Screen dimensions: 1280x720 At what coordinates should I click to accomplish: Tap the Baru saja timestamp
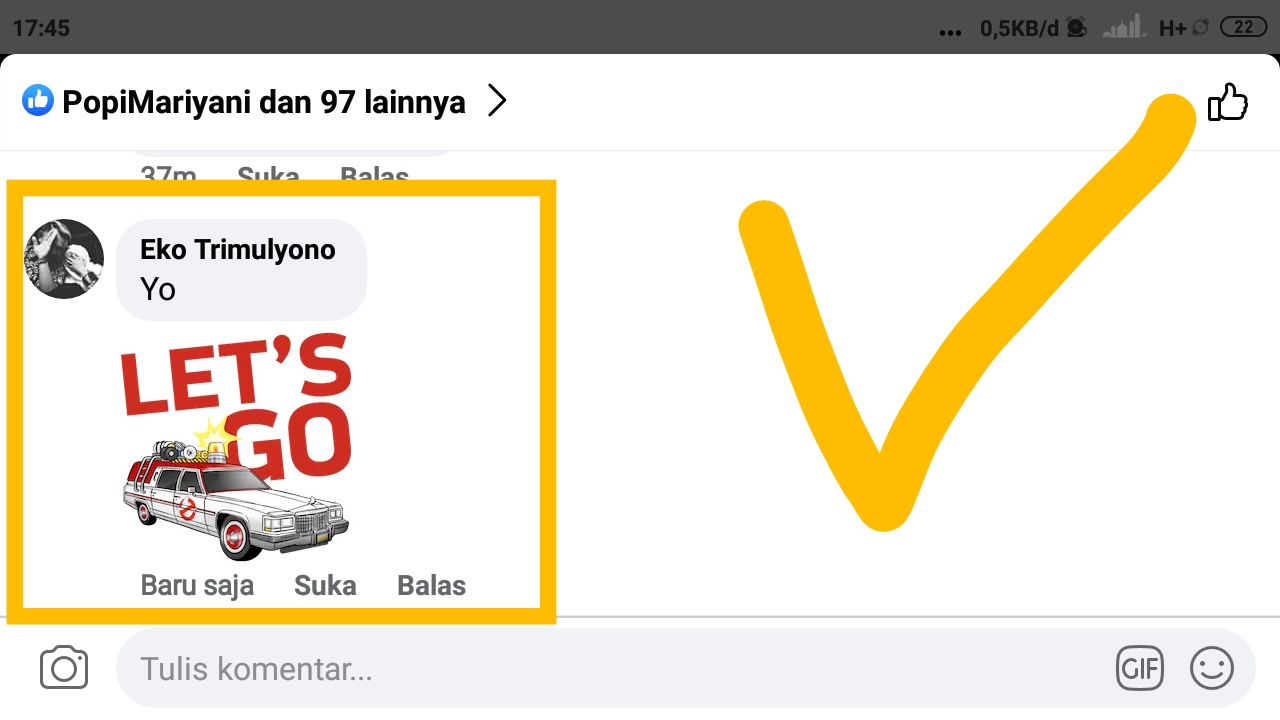(x=197, y=586)
